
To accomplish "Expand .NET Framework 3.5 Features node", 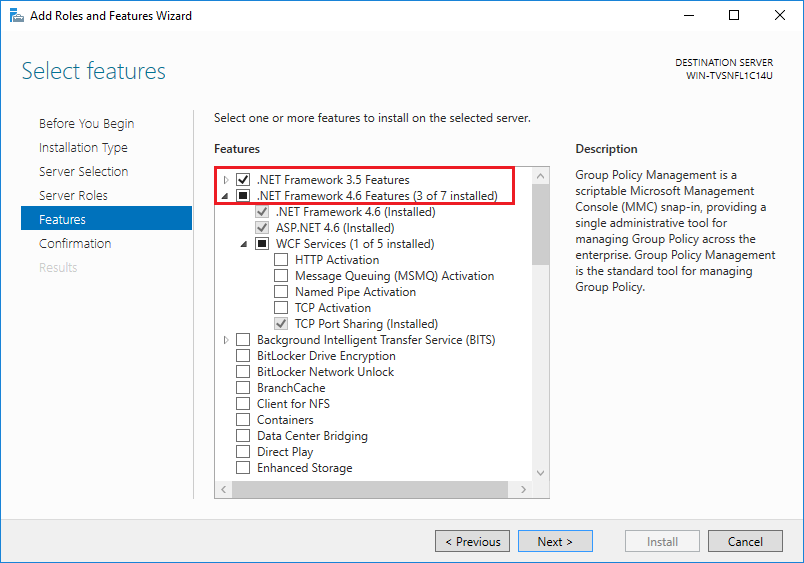I will click(226, 180).
